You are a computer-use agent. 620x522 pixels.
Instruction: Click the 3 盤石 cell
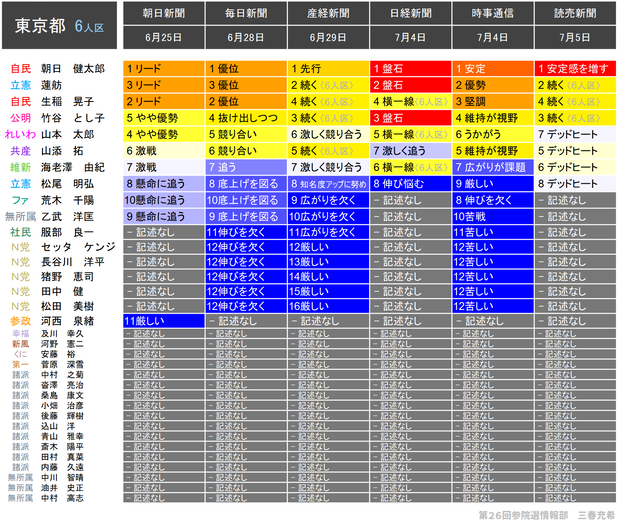pyautogui.click(x=410, y=118)
